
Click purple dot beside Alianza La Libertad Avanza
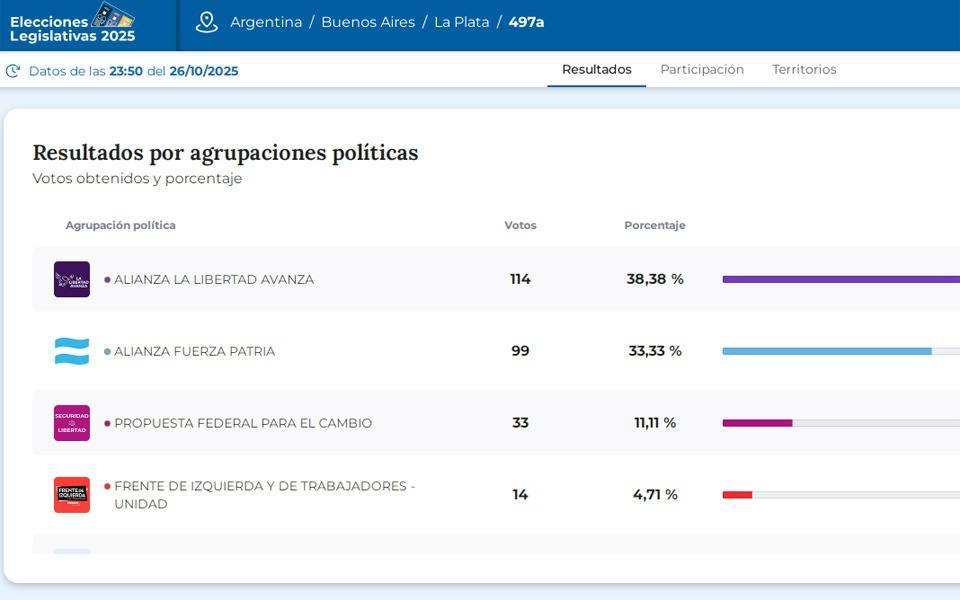[107, 280]
